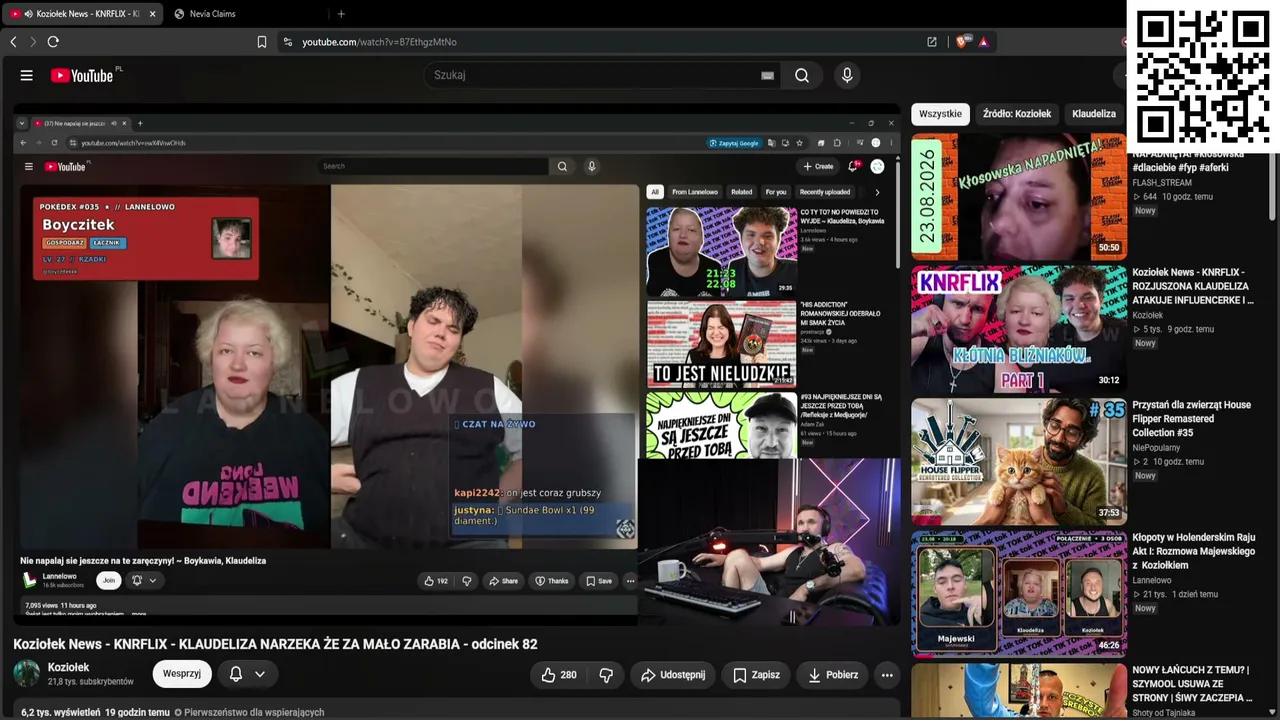Start voice search with microphone
The width and height of the screenshot is (1280, 720).
847,75
